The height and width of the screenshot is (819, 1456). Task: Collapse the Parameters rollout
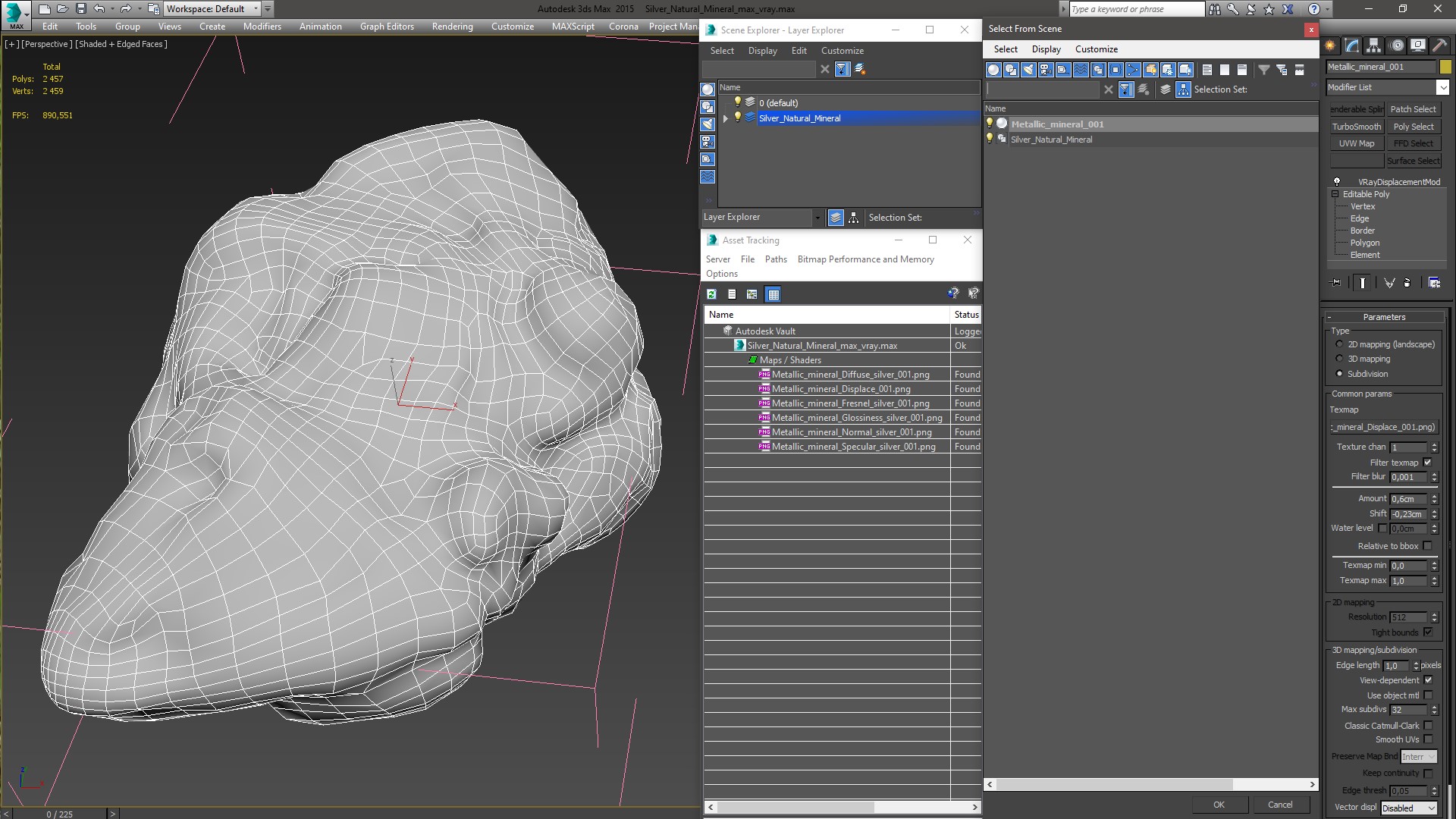(x=1384, y=317)
